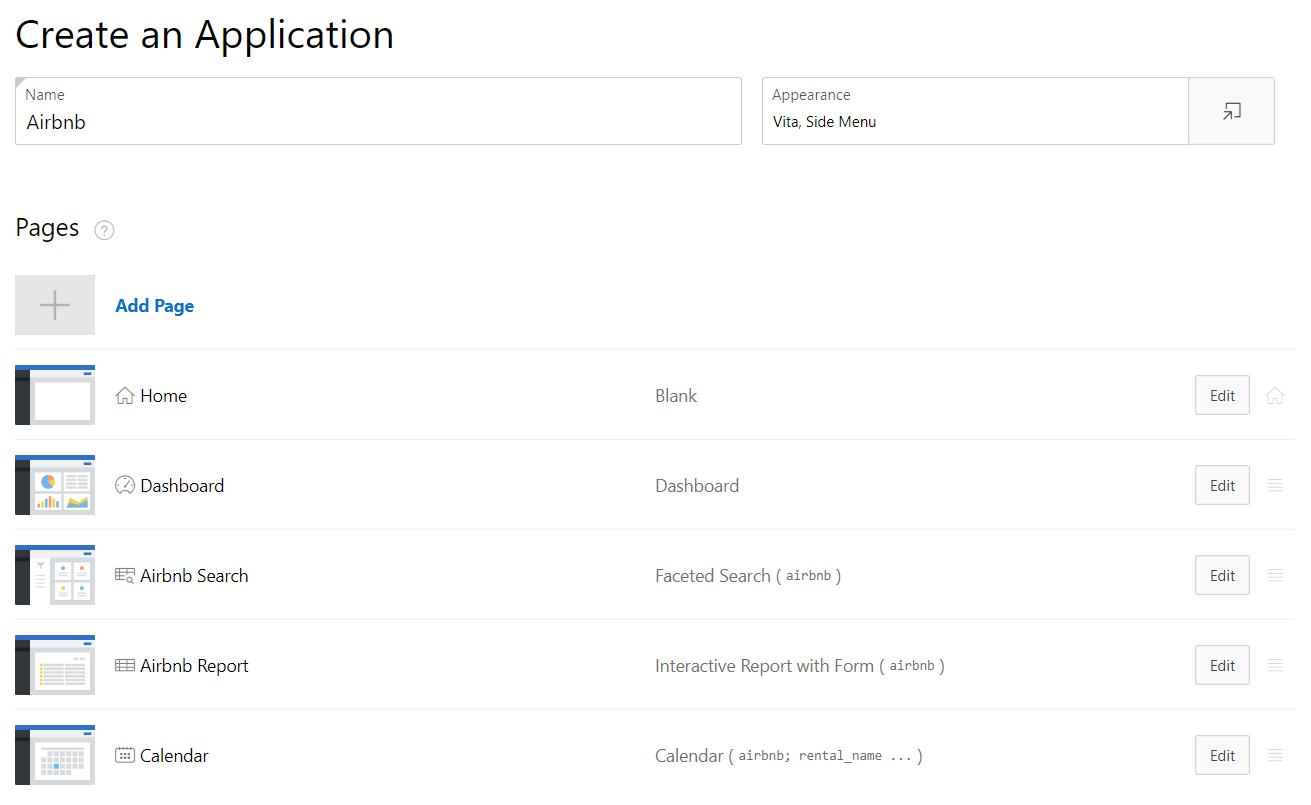Focus the Name input field containing Airbnb
The height and width of the screenshot is (805, 1311).
[x=378, y=122]
